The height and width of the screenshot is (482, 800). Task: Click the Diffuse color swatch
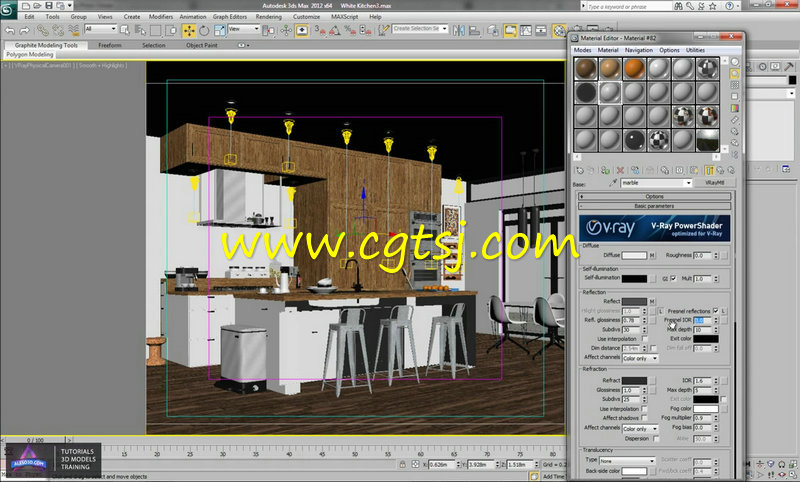coord(634,255)
